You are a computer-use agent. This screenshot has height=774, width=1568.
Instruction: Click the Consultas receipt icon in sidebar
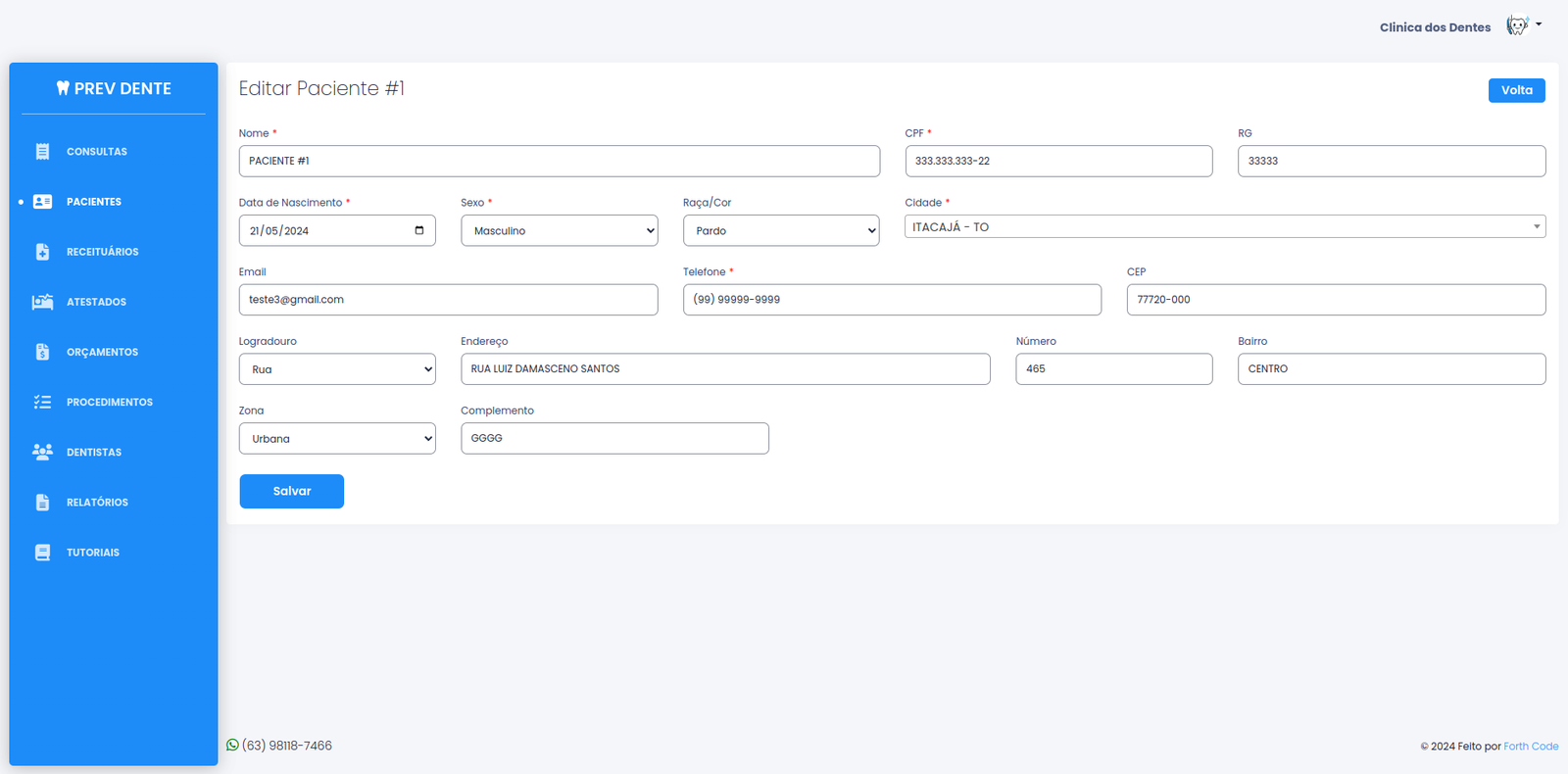(42, 152)
